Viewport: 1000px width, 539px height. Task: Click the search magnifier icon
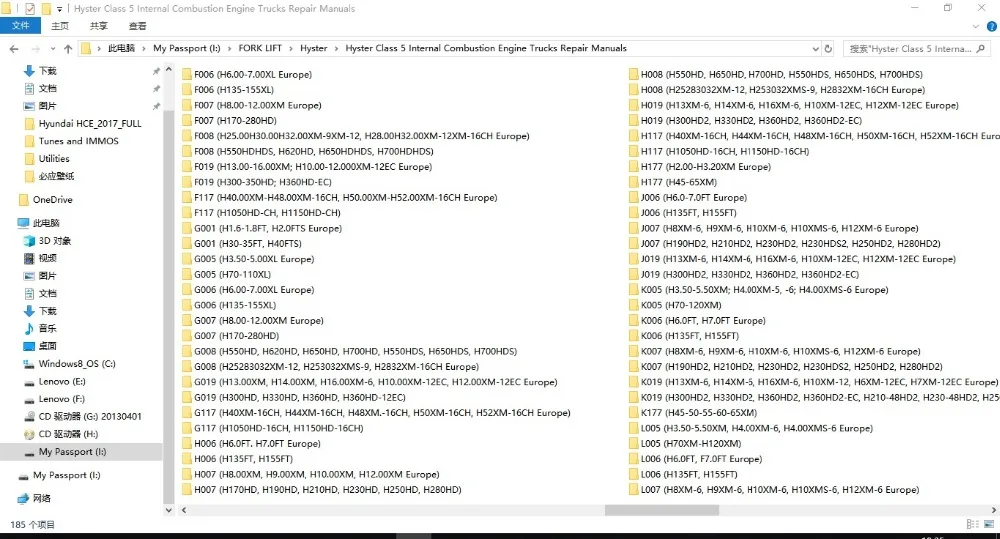coord(981,48)
